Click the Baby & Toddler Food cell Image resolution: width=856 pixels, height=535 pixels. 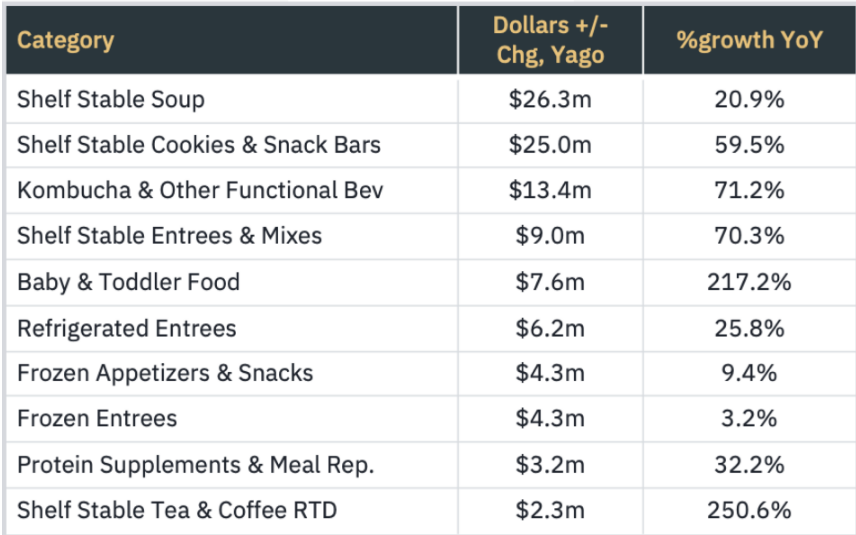(x=129, y=282)
